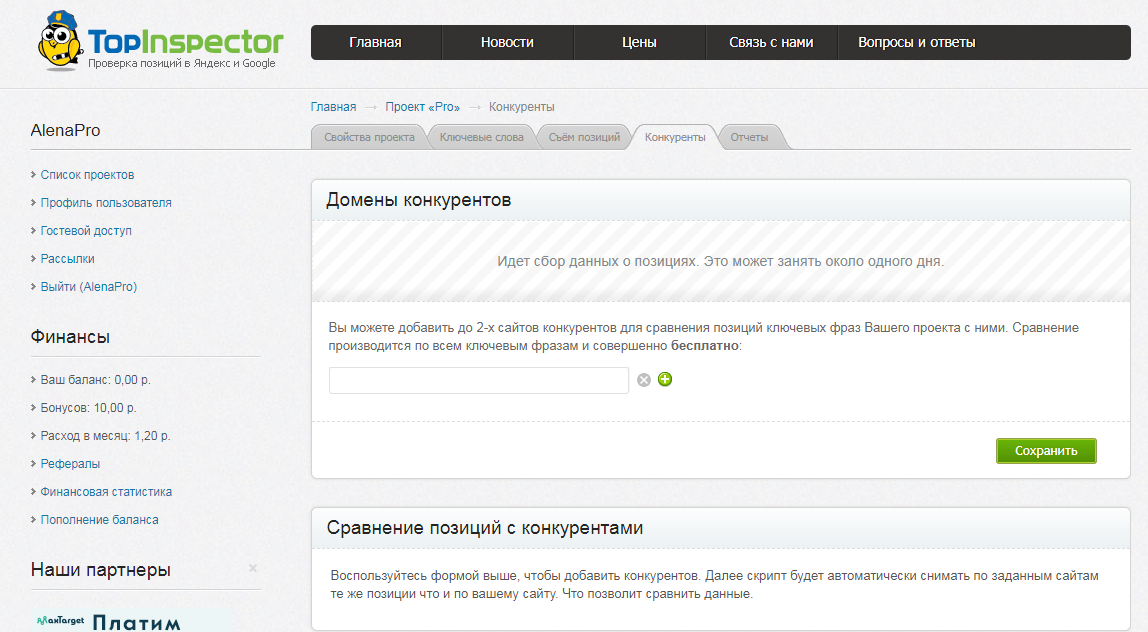Switch to the "Отчеты" tab
Image resolution: width=1148 pixels, height=632 pixels.
(x=752, y=136)
